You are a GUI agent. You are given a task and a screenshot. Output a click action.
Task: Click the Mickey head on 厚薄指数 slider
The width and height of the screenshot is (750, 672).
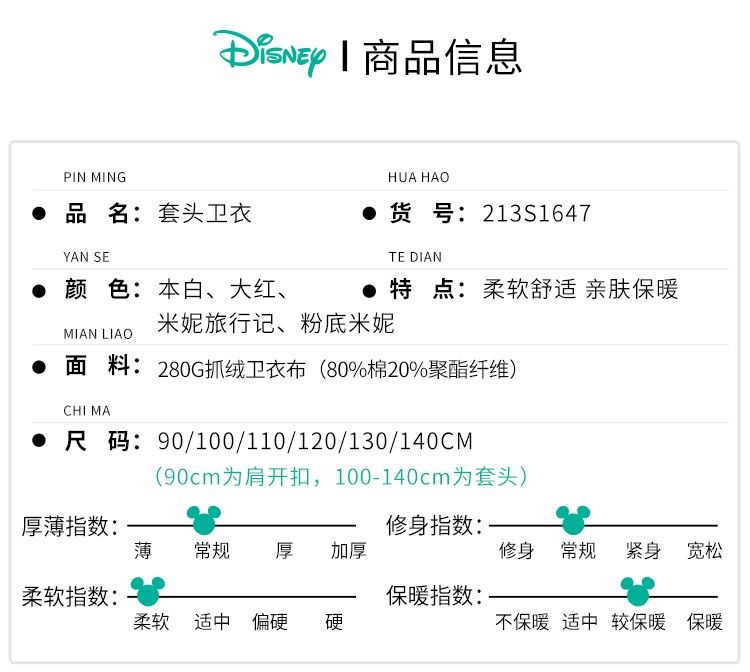204,520
